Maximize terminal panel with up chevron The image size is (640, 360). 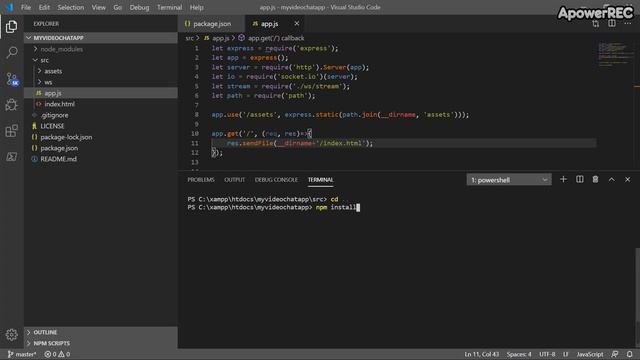(611, 180)
